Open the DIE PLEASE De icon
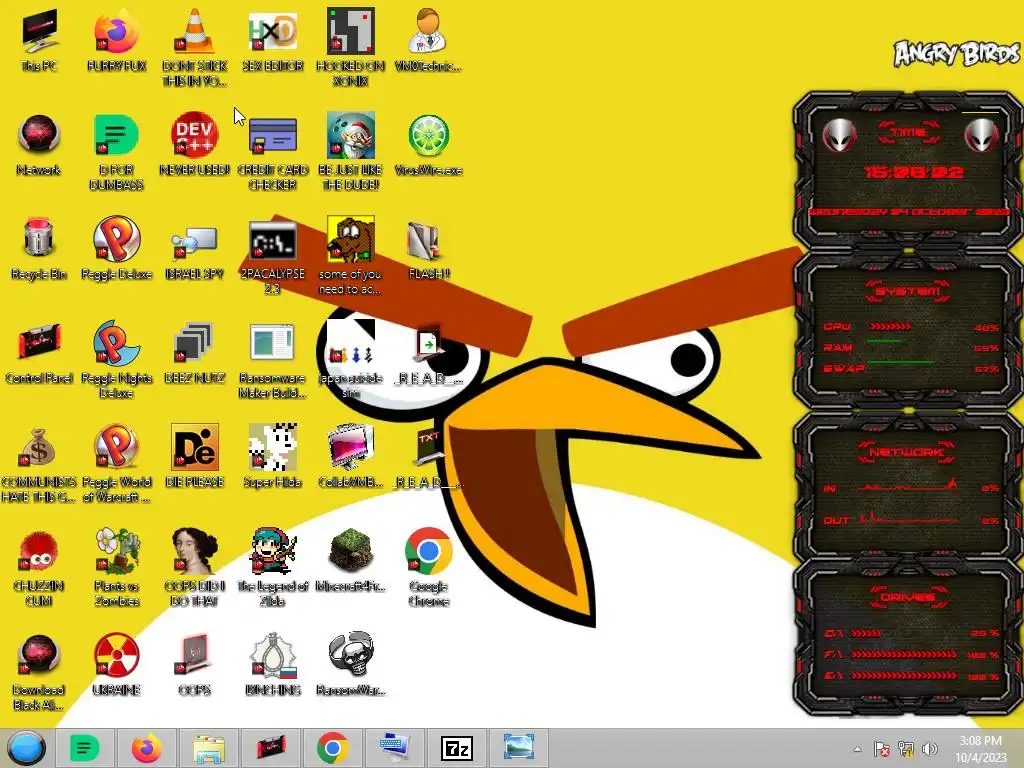The image size is (1024, 768). point(195,456)
